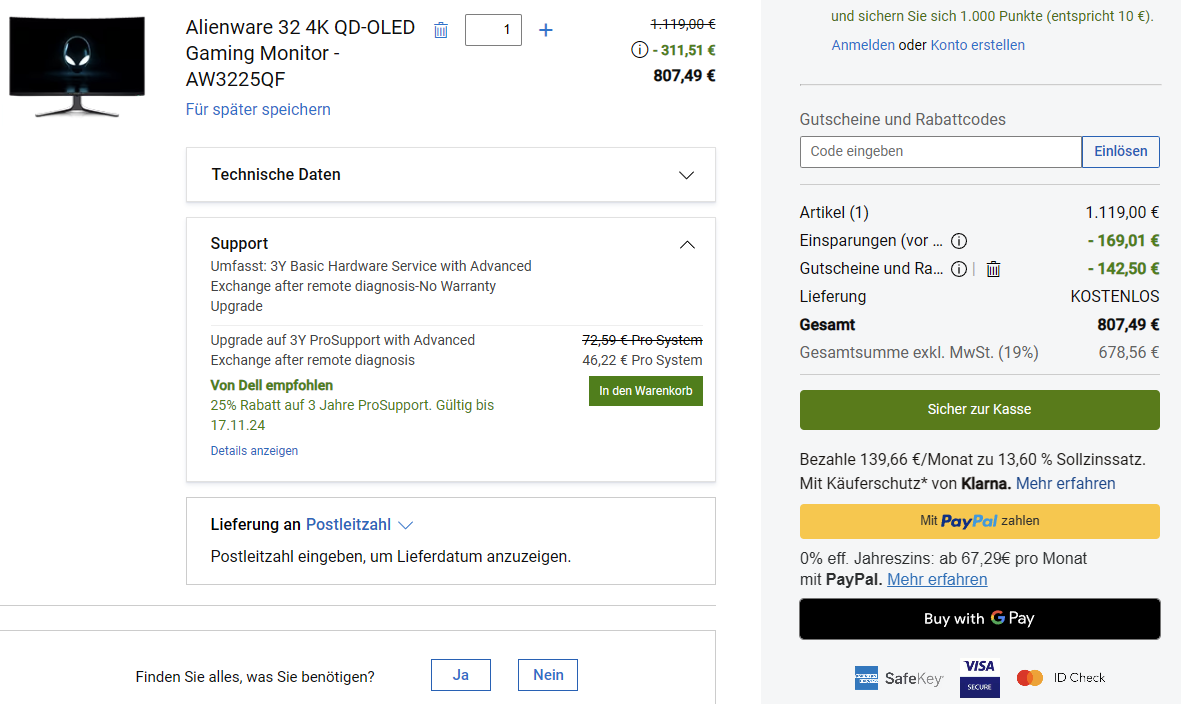
Task: Click the Lieferung KOSTENLOS value
Action: pos(1115,297)
